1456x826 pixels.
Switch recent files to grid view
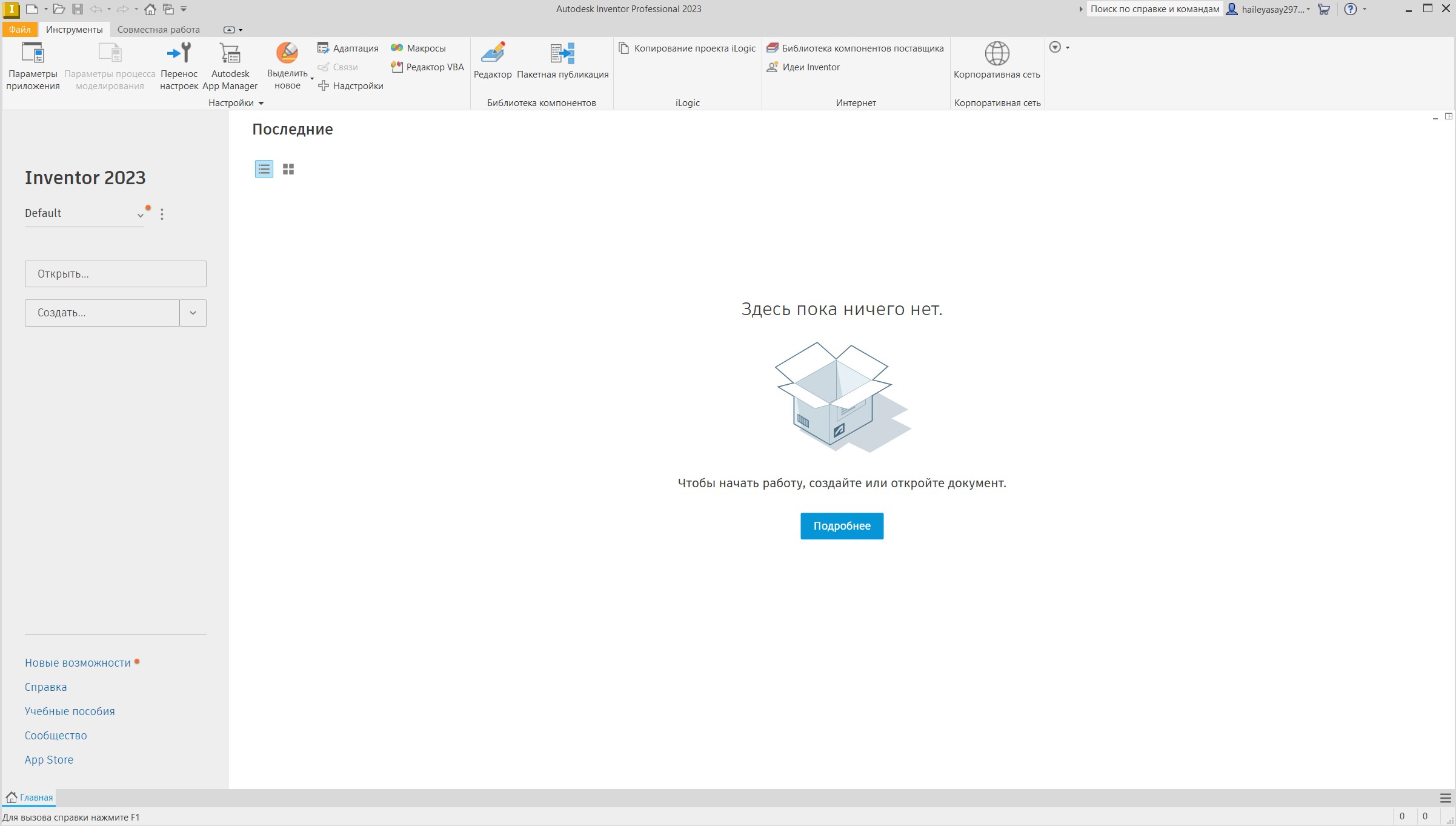coord(288,169)
